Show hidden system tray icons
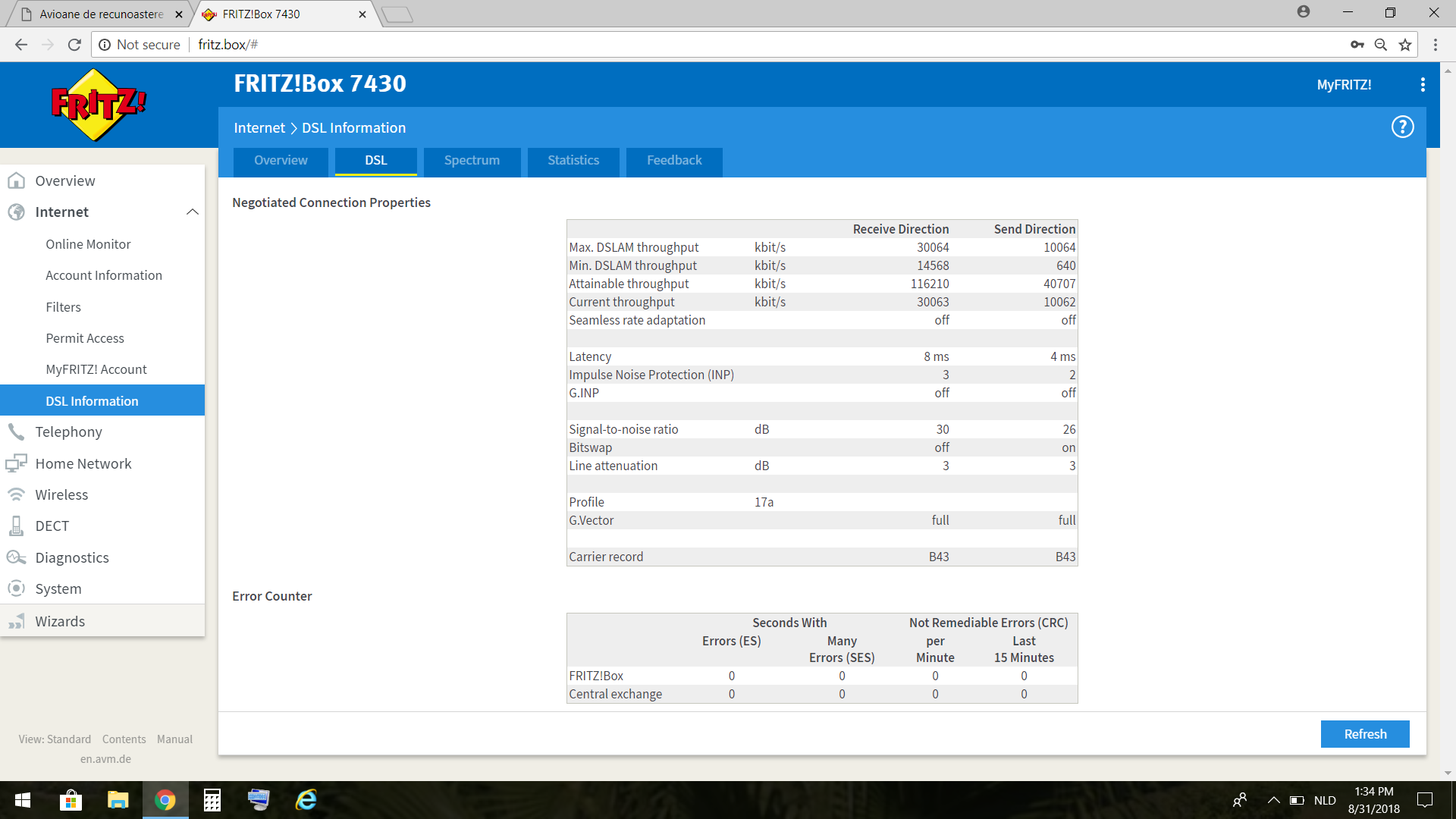Viewport: 1456px width, 819px height. point(1274,800)
